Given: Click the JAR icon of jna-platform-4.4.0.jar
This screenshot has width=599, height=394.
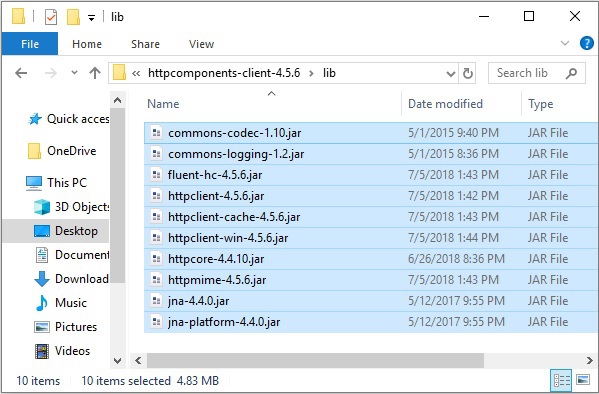Looking at the screenshot, I should 156,322.
